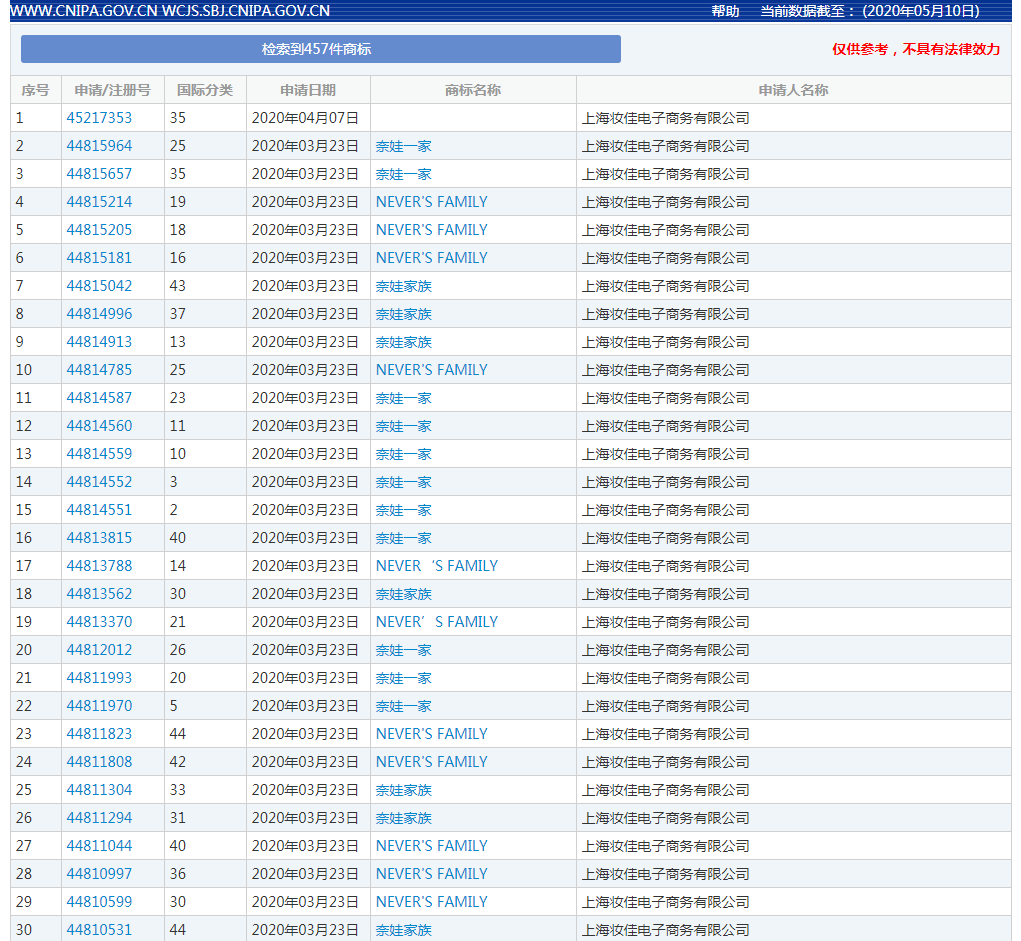Screen dimensions: 1021x941
Task: Open registration number 44811044
Action: tap(99, 846)
